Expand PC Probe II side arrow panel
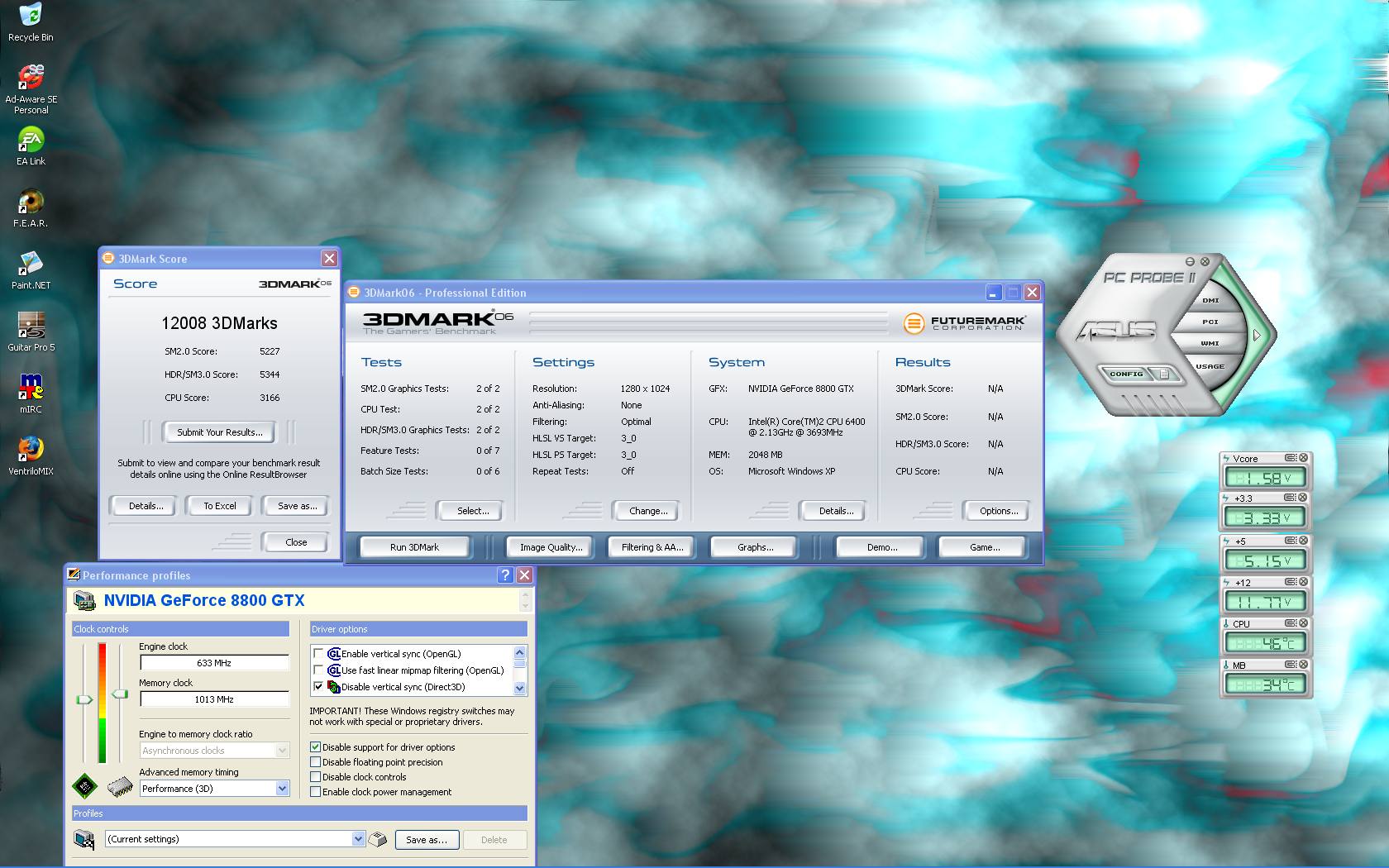Viewport: 1389px width, 868px height. point(1257,335)
